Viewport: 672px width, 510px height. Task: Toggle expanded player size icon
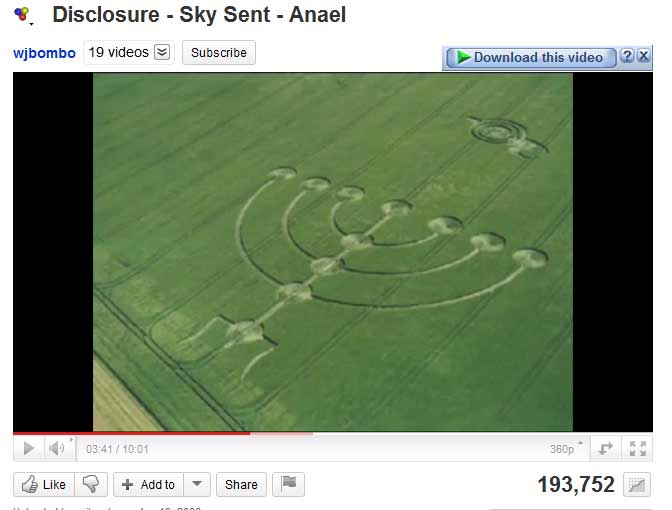[605, 449]
